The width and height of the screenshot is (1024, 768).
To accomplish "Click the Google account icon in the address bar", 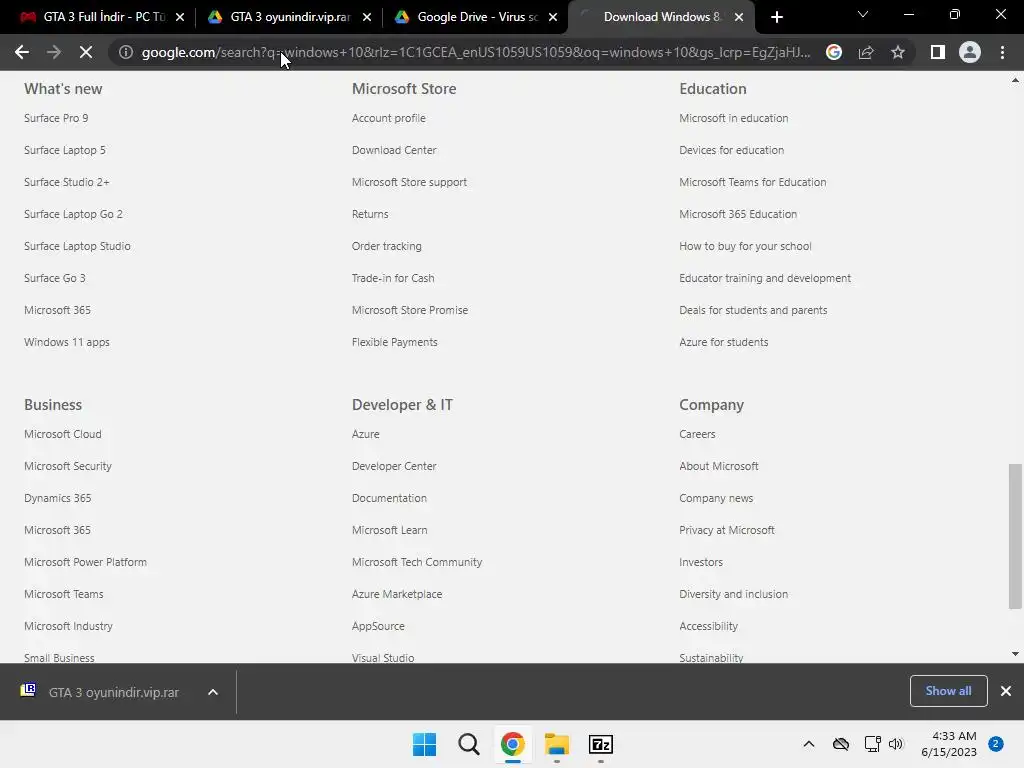I will 834,52.
